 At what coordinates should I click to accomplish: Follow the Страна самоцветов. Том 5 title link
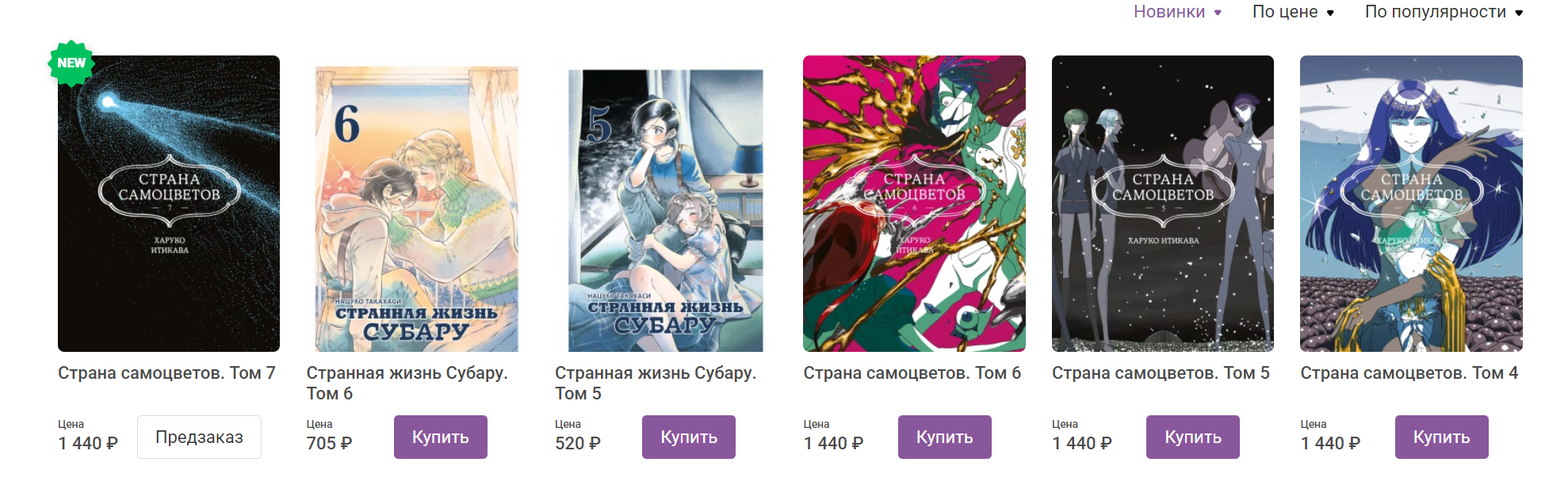pos(1161,373)
